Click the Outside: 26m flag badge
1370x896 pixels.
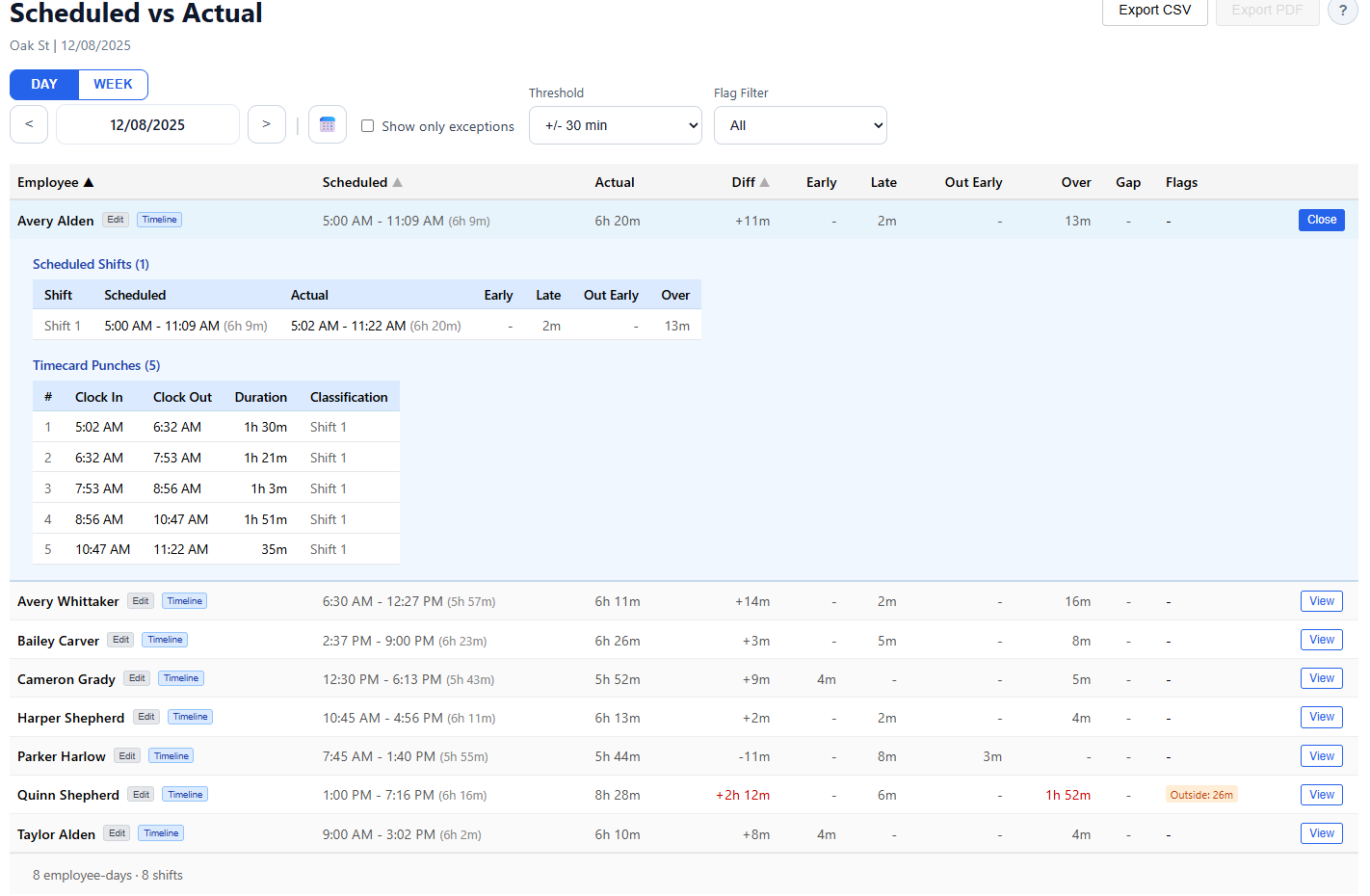click(1201, 795)
